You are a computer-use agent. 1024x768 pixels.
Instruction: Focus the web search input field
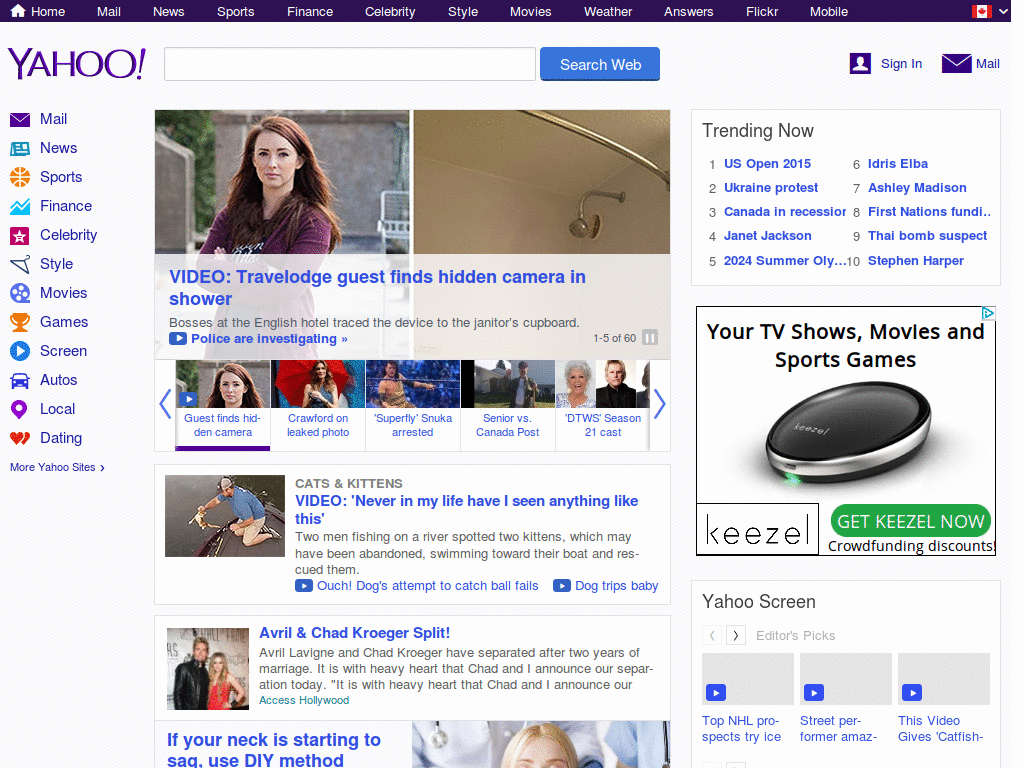tap(350, 64)
